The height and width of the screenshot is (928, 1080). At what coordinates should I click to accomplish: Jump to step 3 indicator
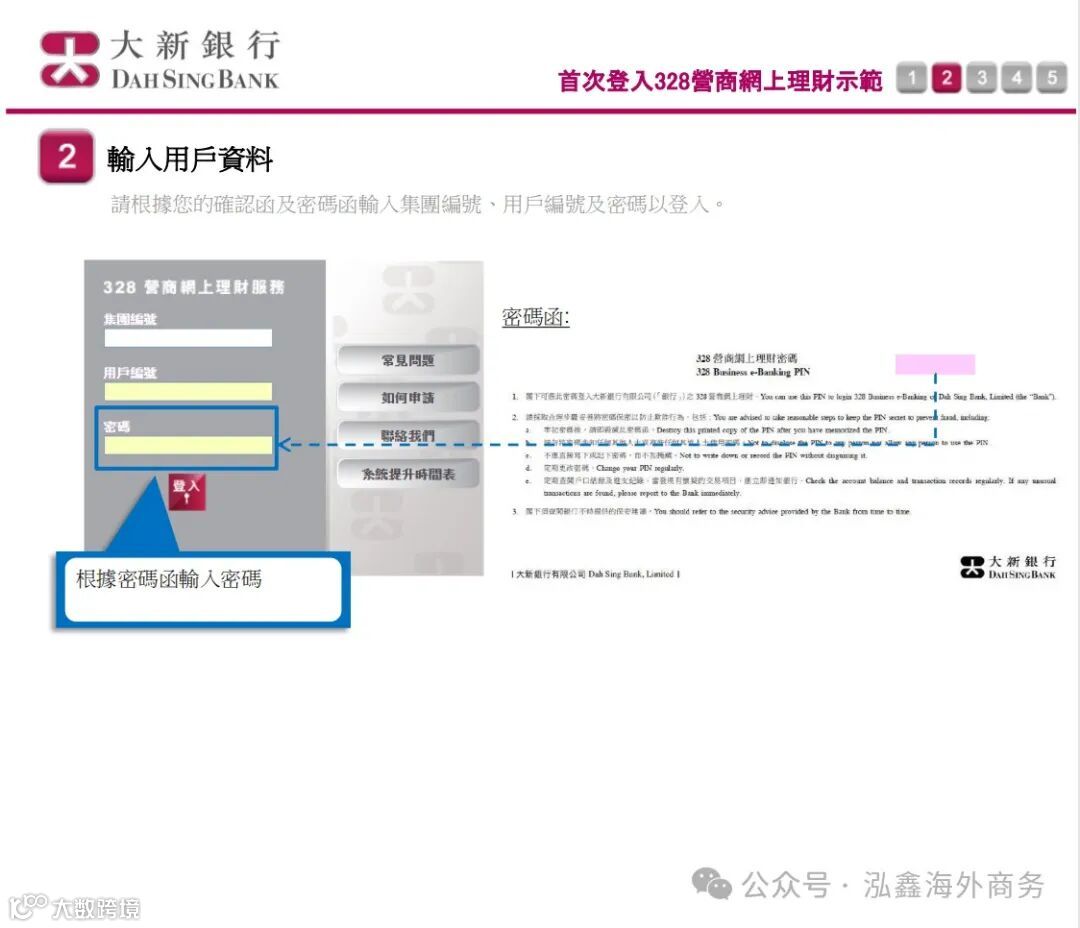pyautogui.click(x=982, y=78)
